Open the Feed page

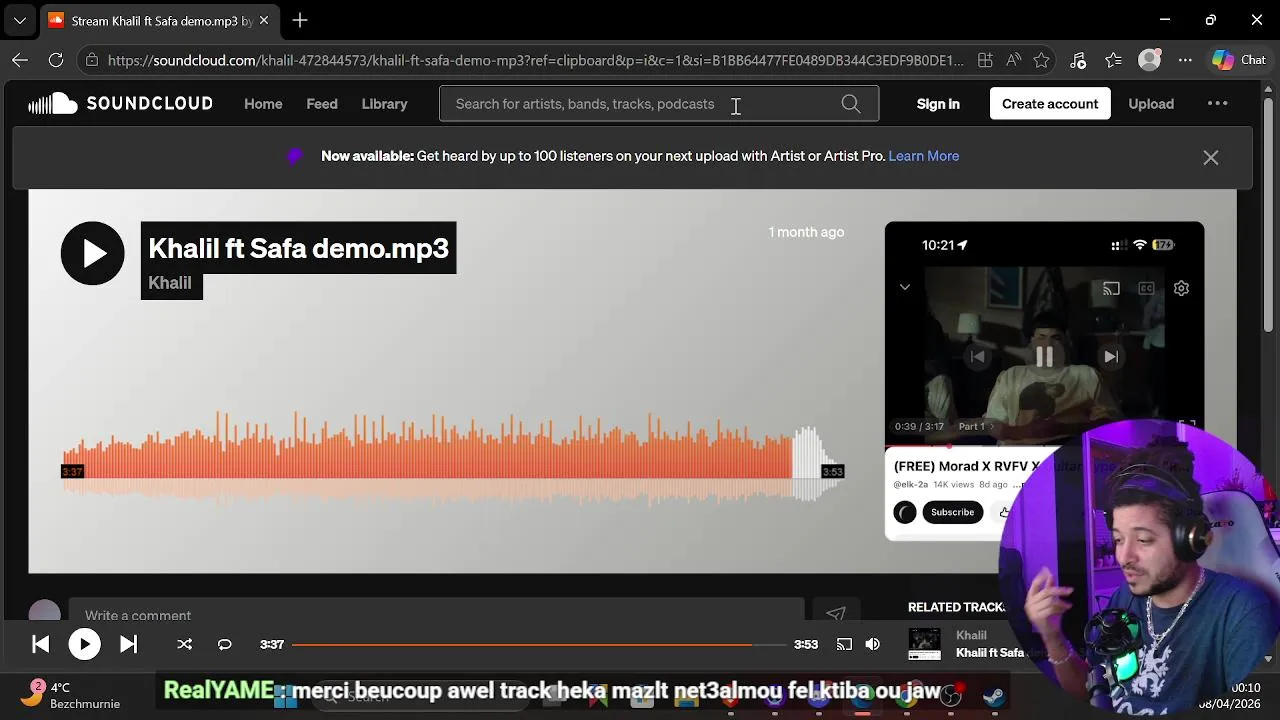(322, 104)
